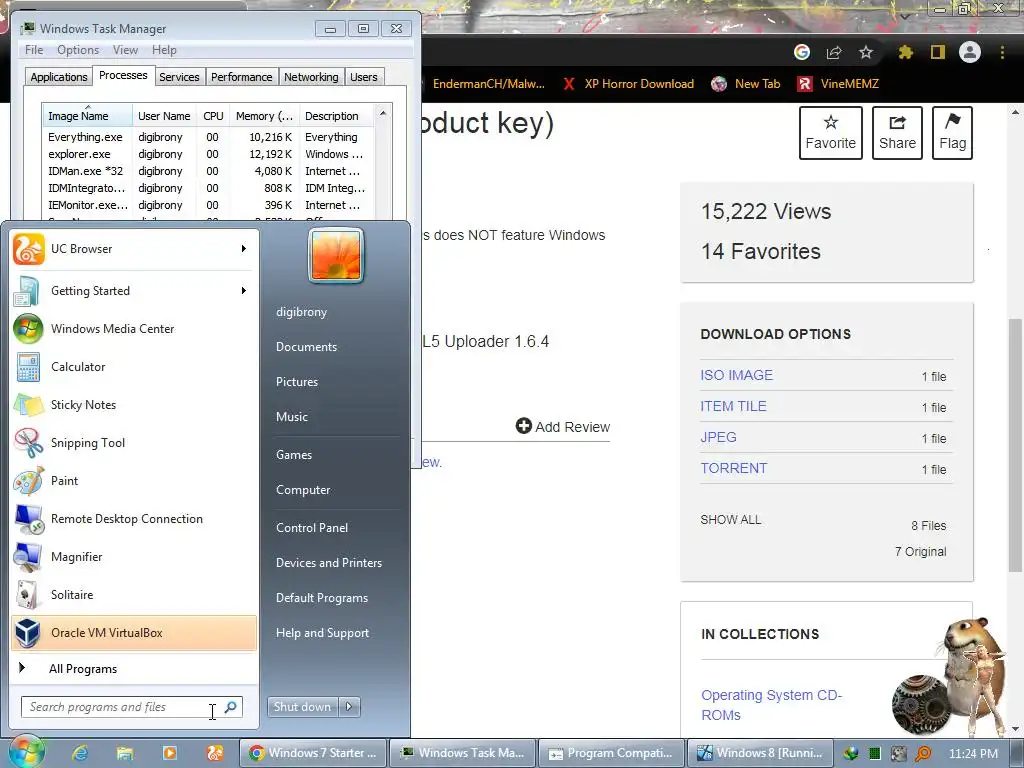This screenshot has height=768, width=1024.
Task: Open VineMEMZ bookmark
Action: pos(839,84)
